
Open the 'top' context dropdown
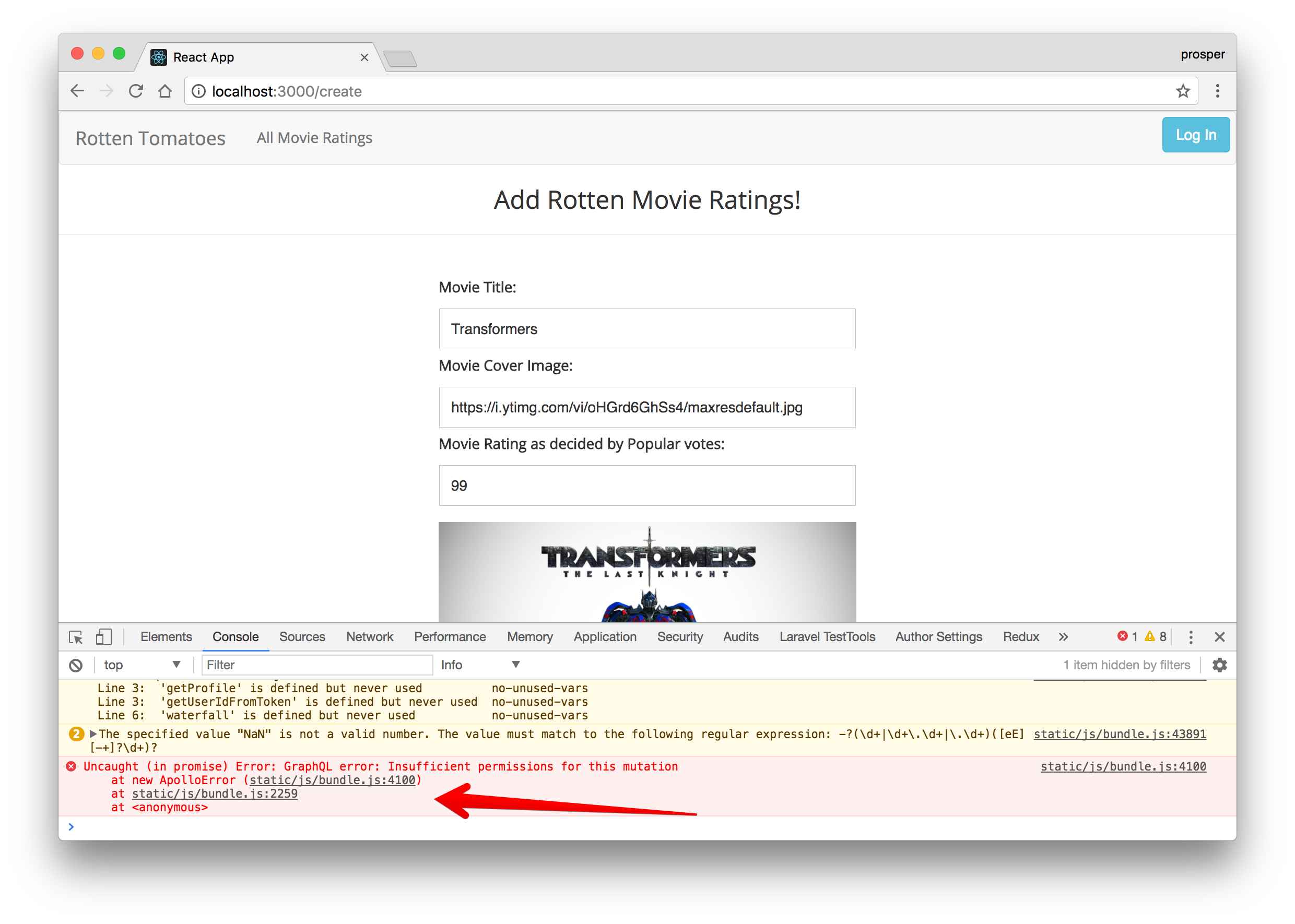[x=142, y=665]
